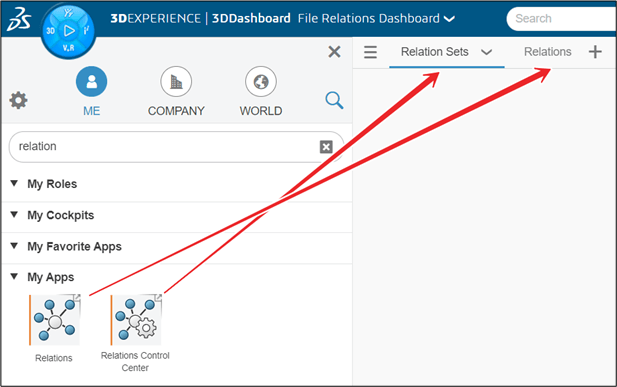This screenshot has height=387, width=617.
Task: Click the Dassault Systèmes 3DS logo
Action: pos(19,20)
